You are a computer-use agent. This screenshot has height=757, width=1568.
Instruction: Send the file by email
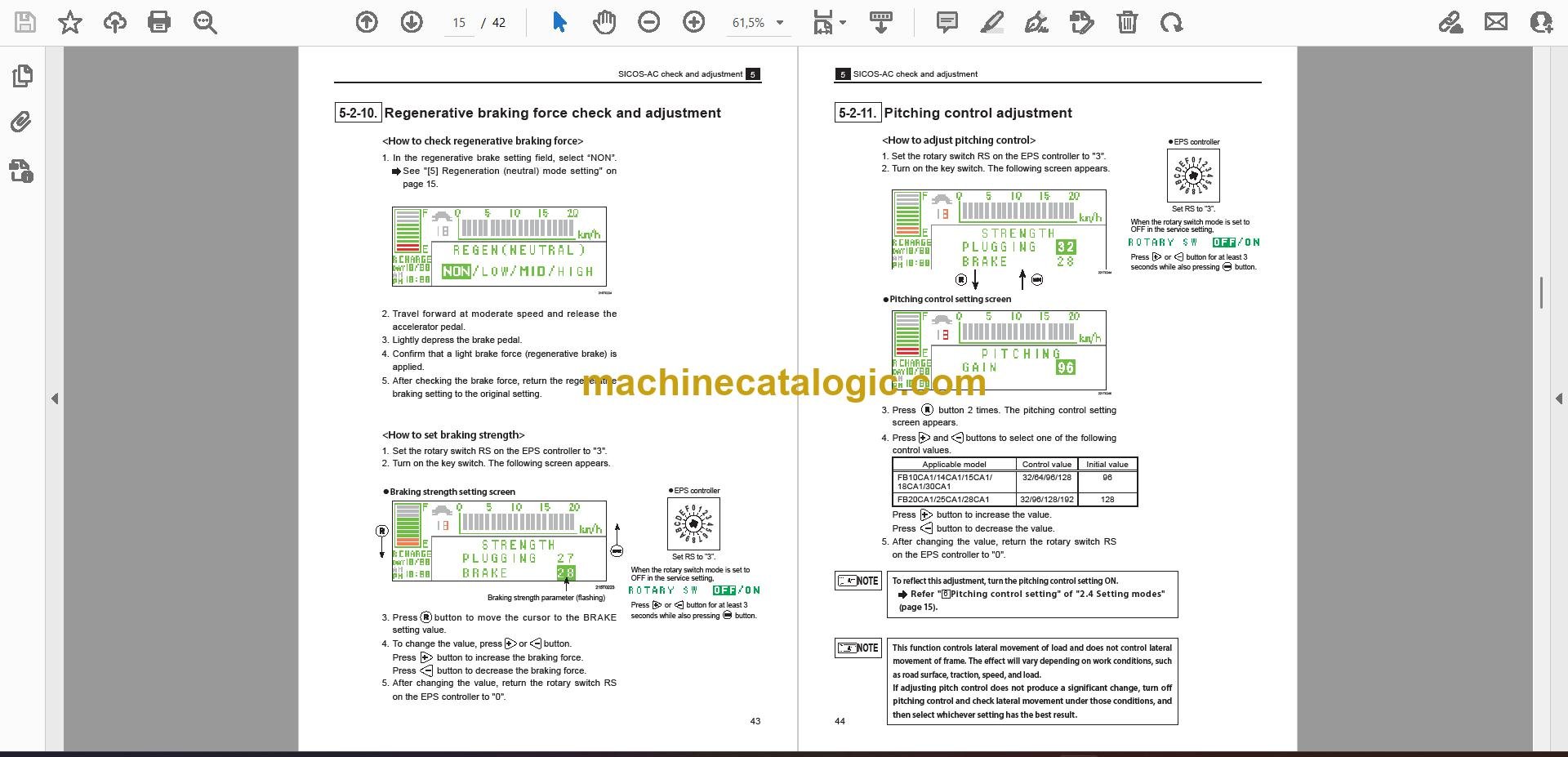(x=1496, y=22)
